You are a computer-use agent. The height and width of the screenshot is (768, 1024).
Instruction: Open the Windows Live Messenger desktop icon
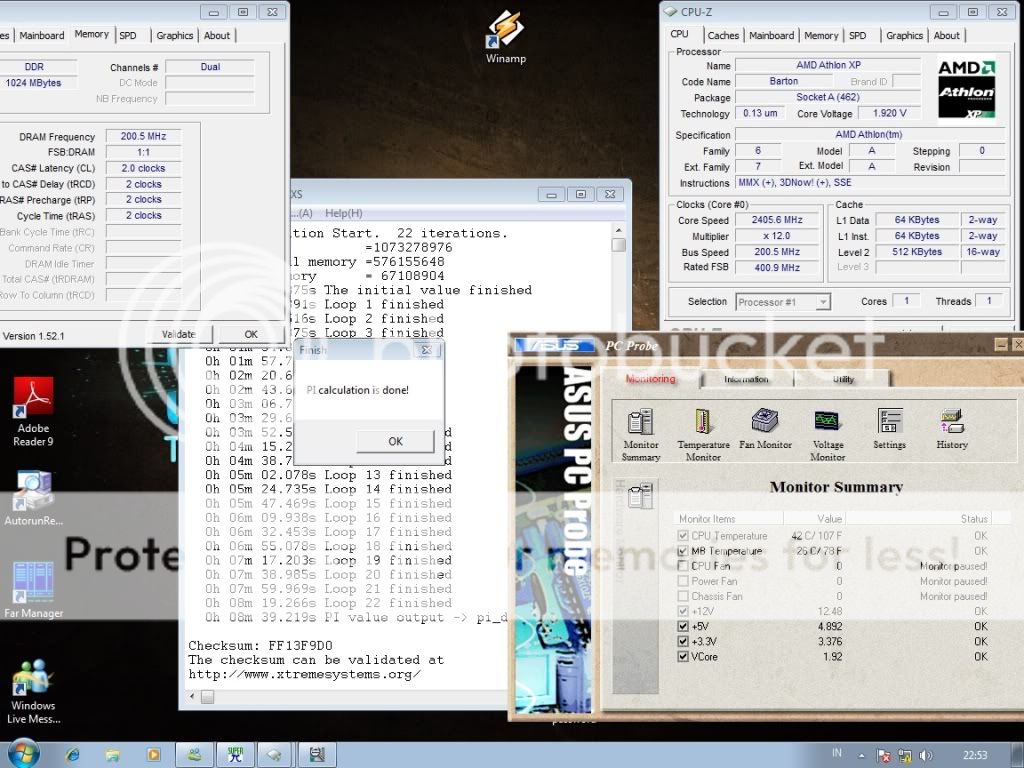pyautogui.click(x=33, y=691)
